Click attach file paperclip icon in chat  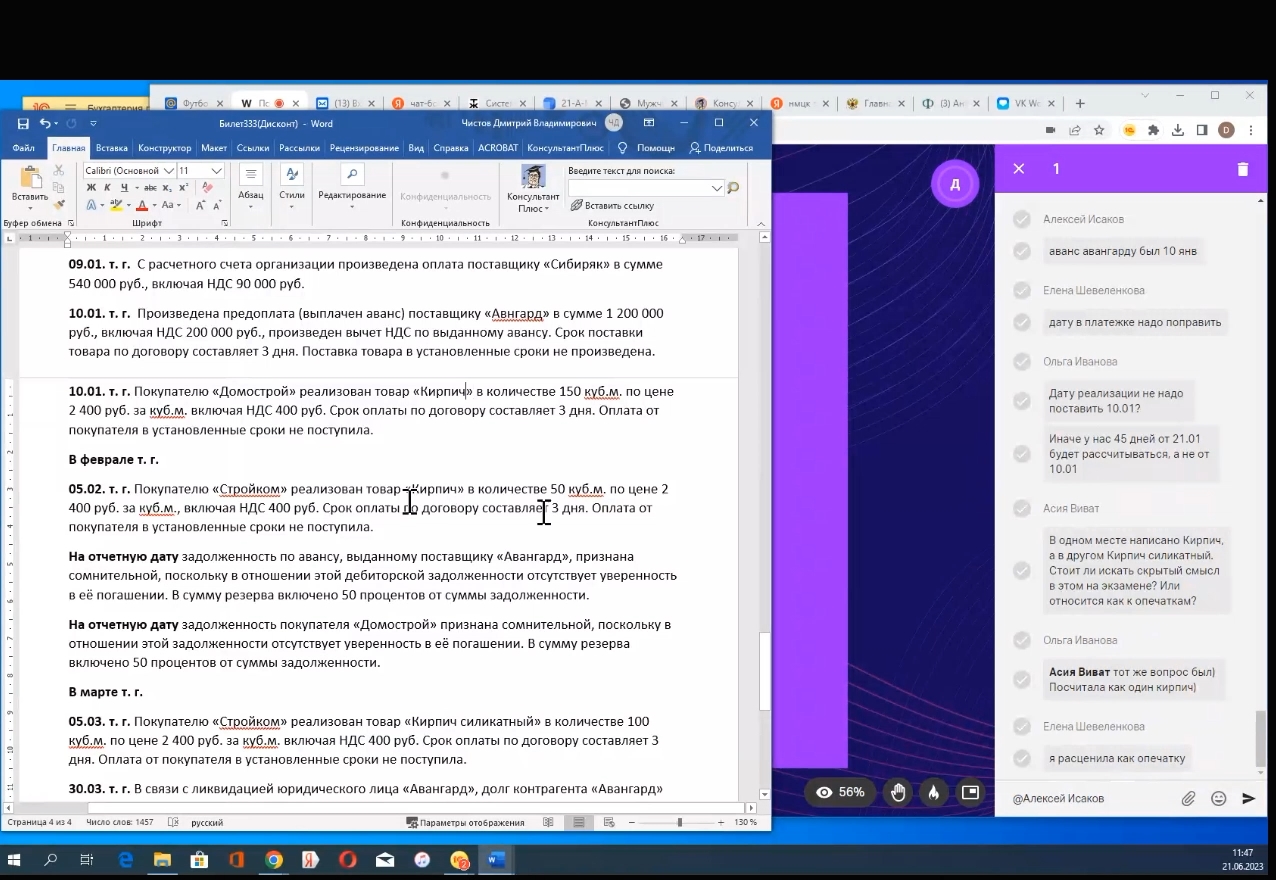pos(1188,798)
